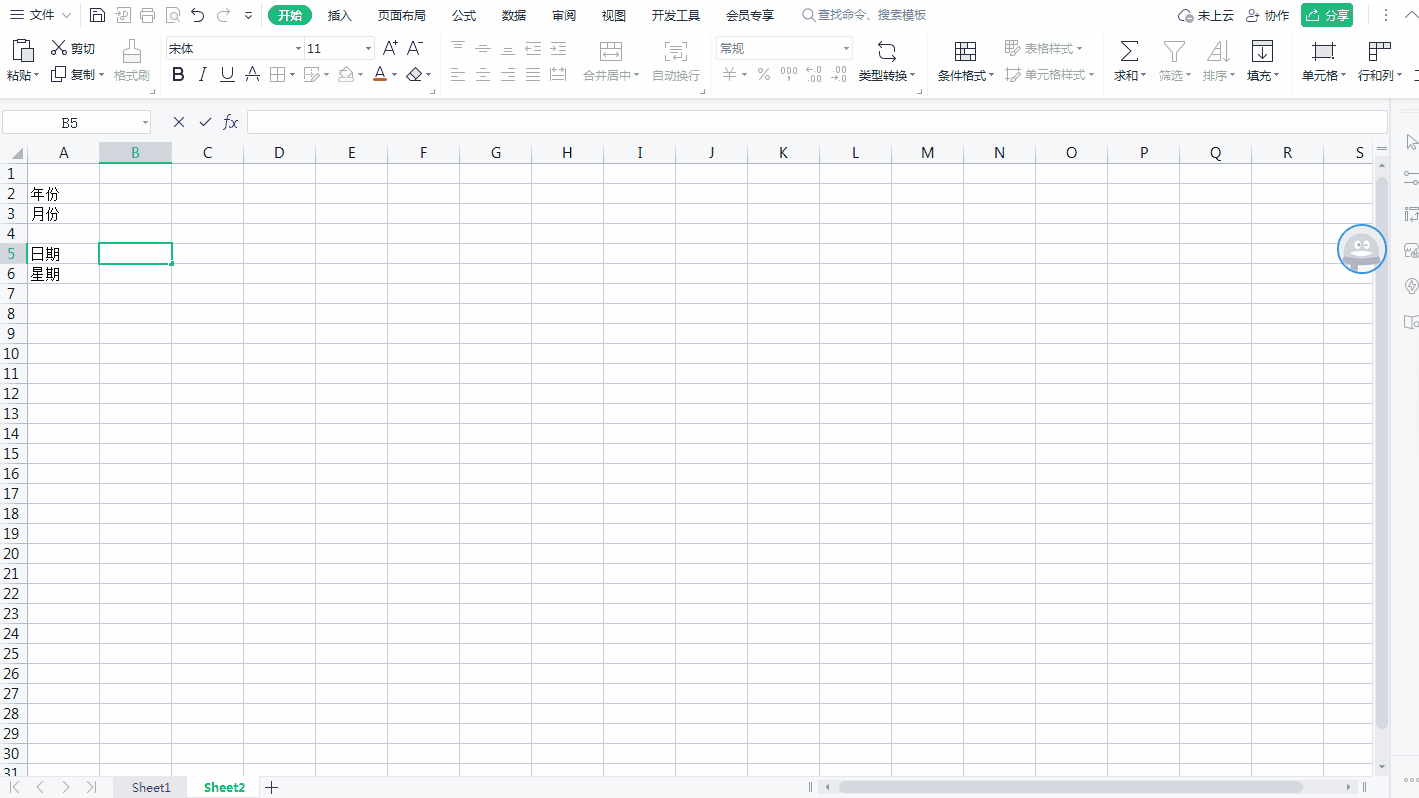Click the search commands box (查找命令)
1419x798 pixels.
864,15
